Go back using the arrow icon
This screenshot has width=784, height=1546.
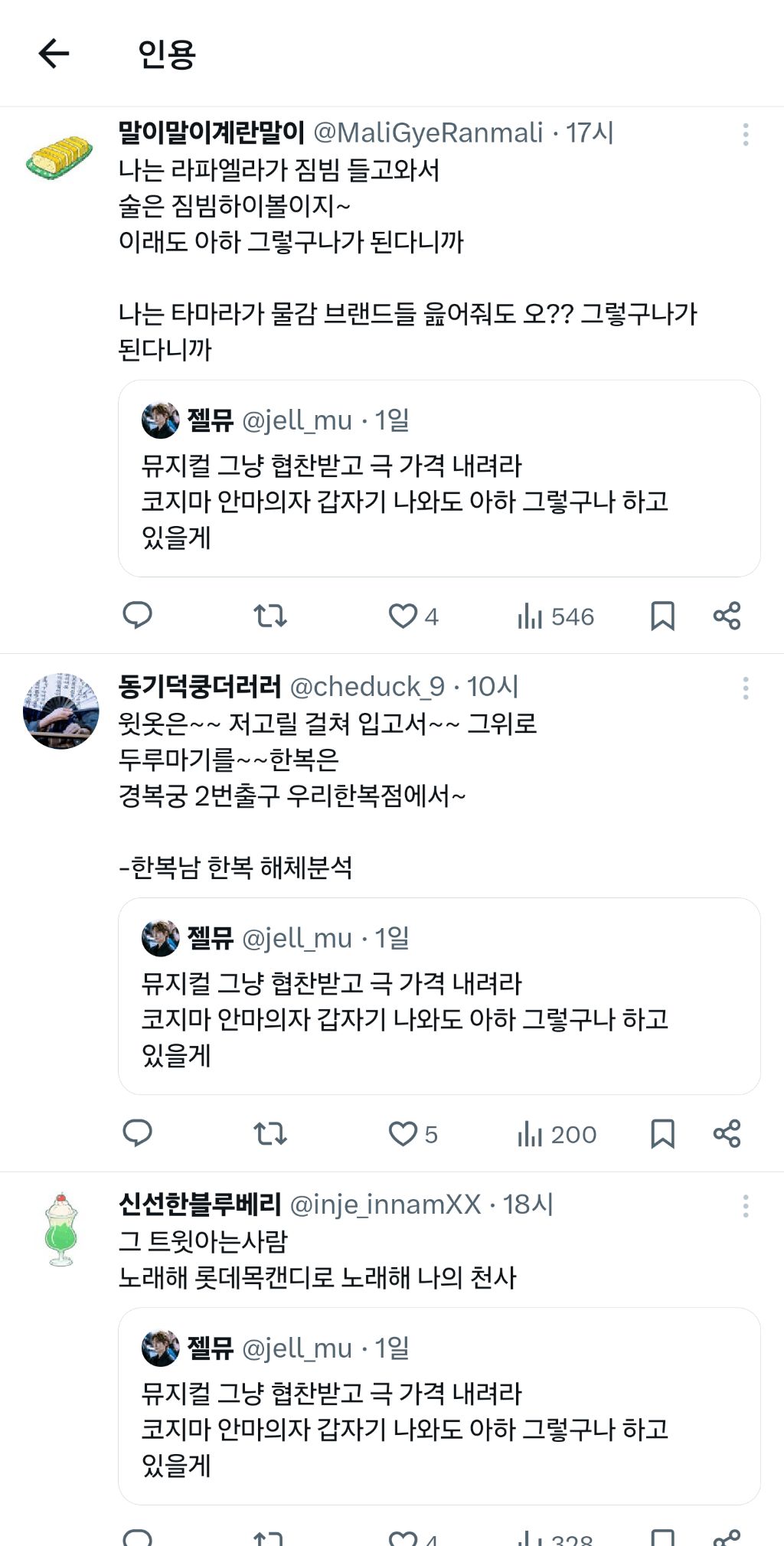click(x=54, y=54)
